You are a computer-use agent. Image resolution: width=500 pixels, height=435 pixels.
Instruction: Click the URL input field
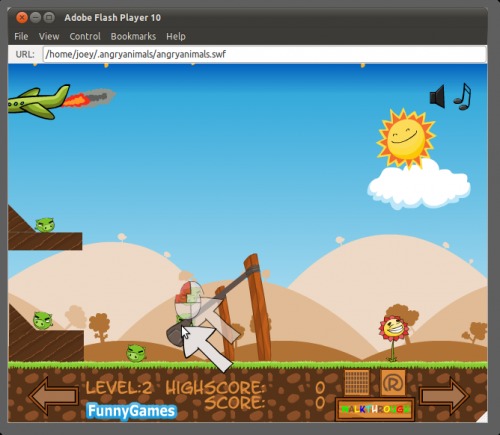(265, 54)
